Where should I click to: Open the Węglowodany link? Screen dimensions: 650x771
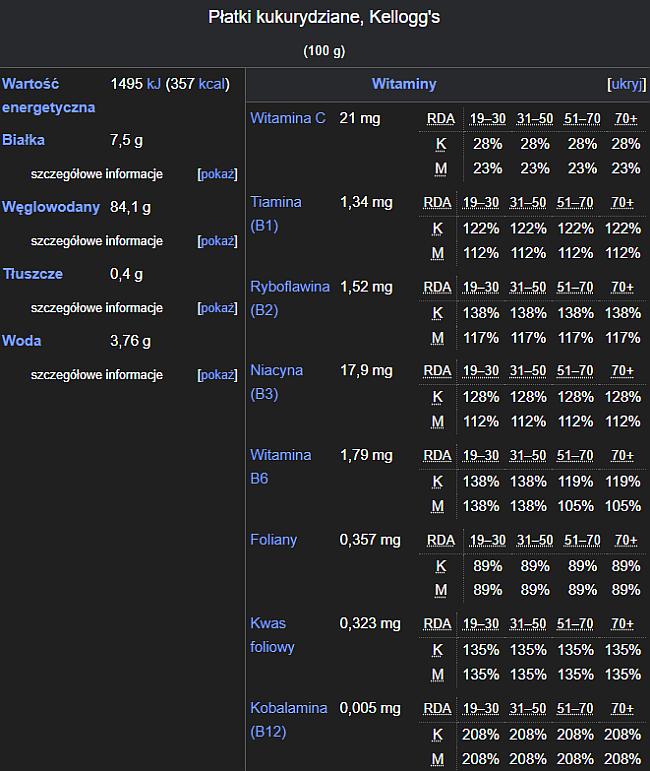click(51, 207)
